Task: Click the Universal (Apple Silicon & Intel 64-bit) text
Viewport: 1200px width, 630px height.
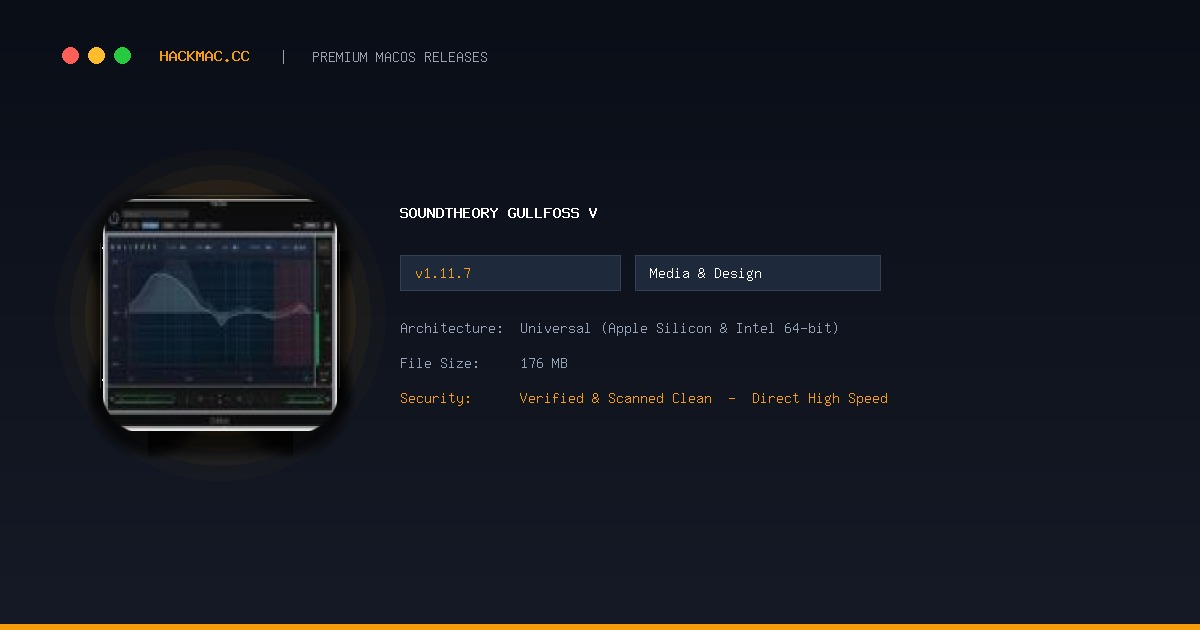Action: (x=679, y=328)
